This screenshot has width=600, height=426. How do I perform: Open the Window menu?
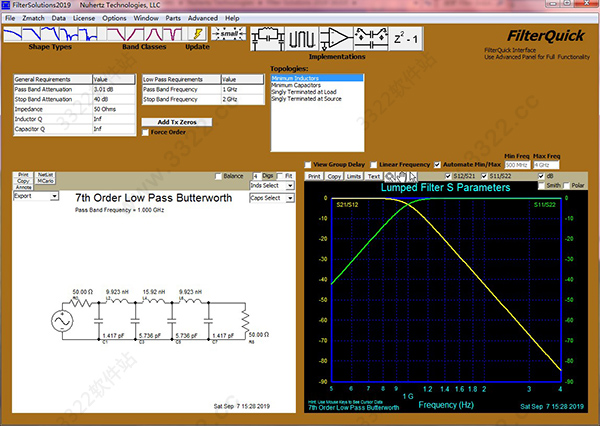[146, 18]
